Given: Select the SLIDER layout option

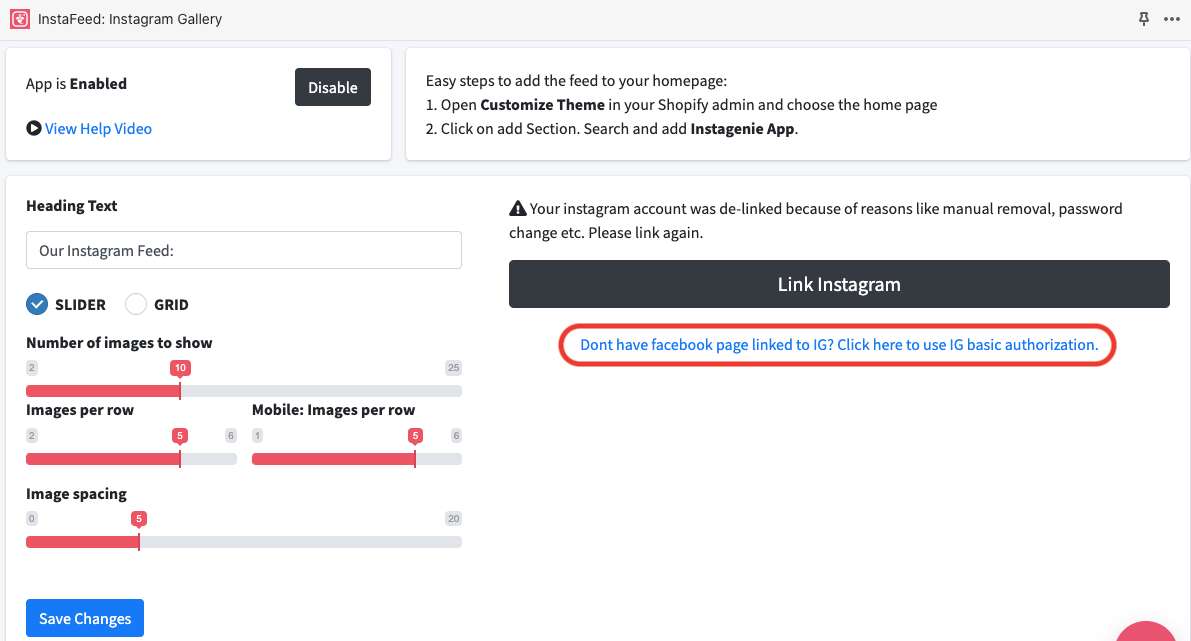Looking at the screenshot, I should coord(37,304).
